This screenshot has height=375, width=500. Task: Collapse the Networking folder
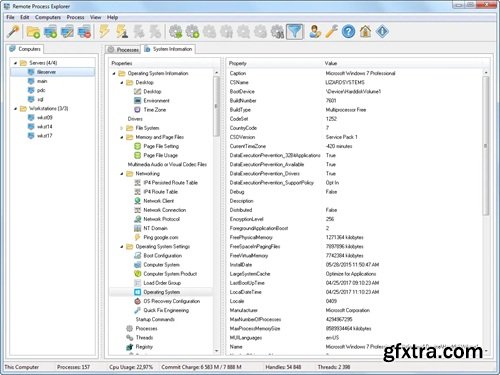point(122,174)
